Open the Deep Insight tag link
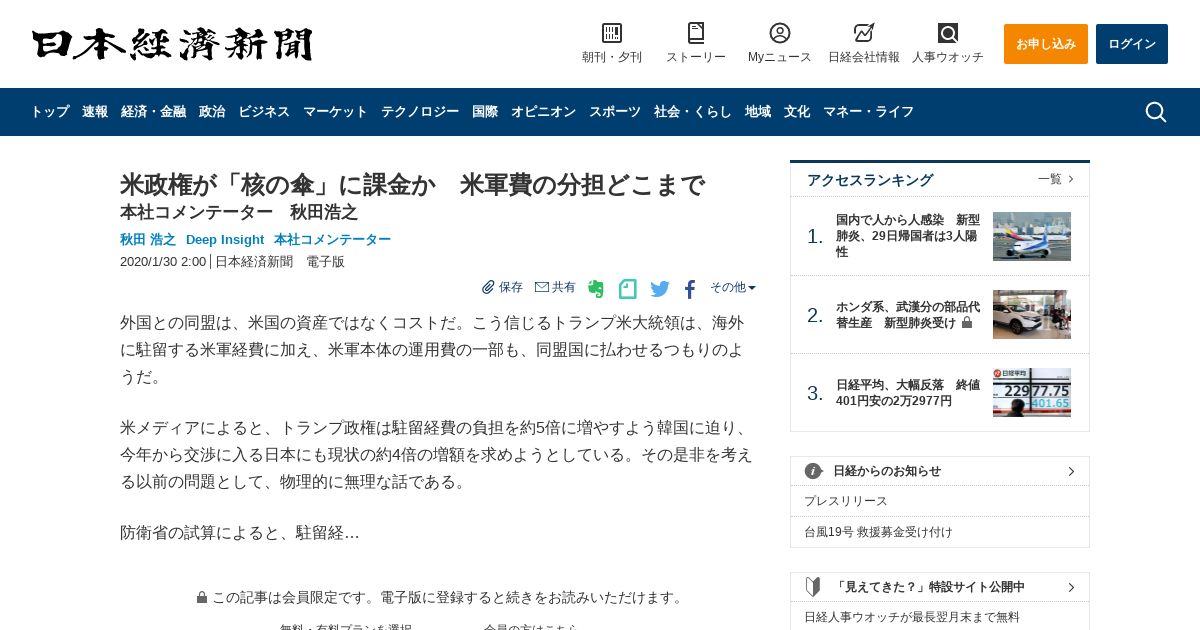 (x=225, y=240)
